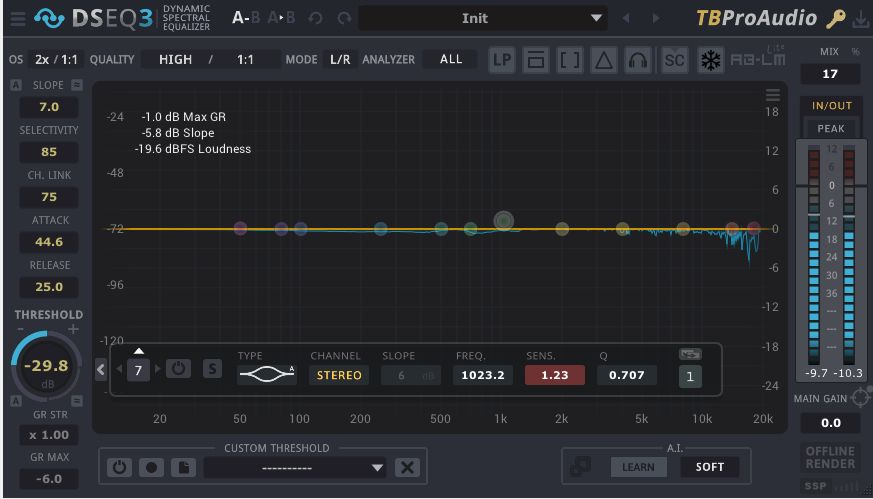
Task: Edit RELEASE value 25.0
Action: pyautogui.click(x=49, y=287)
